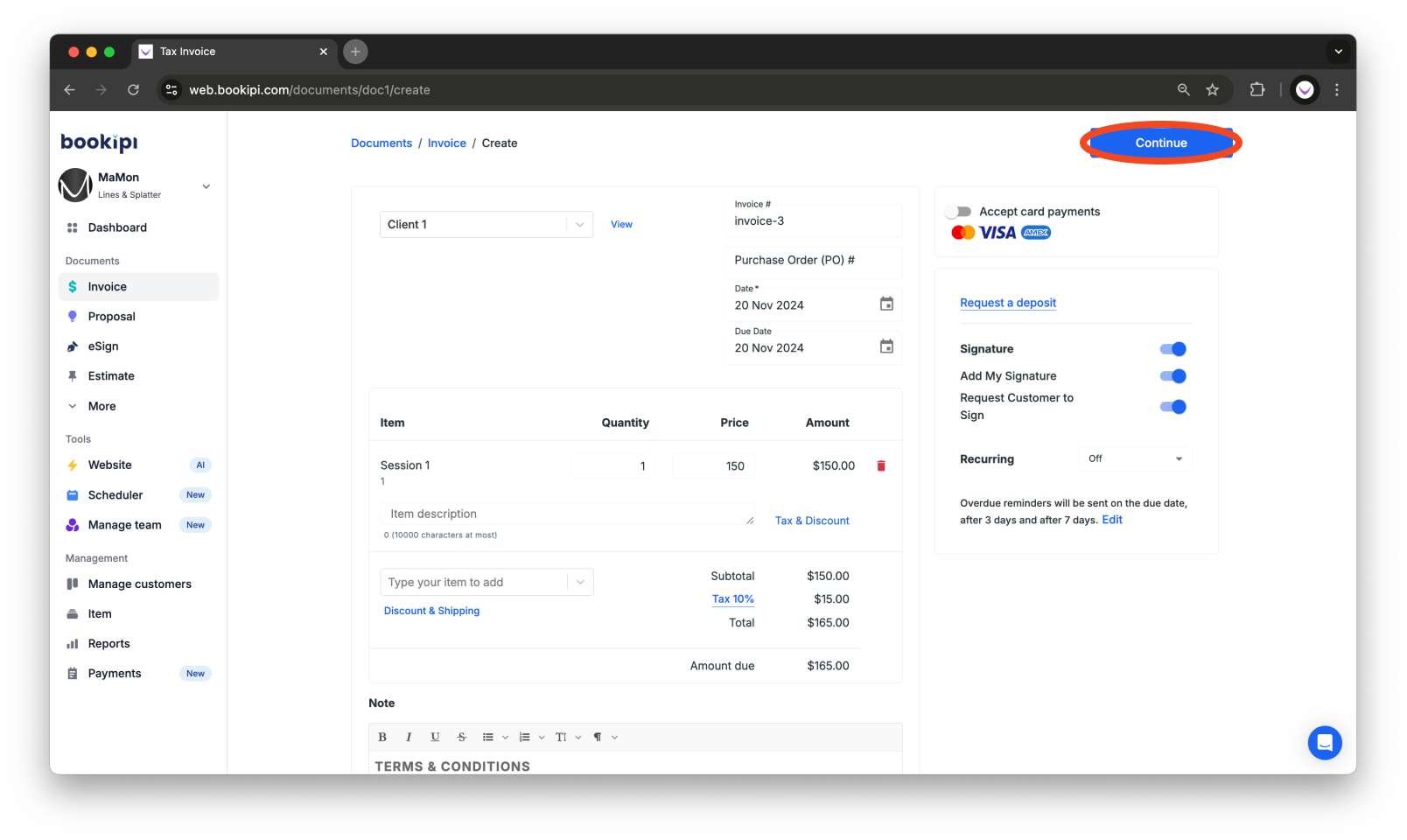The height and width of the screenshot is (840, 1407).
Task: Open the Proposal section
Action: 111,316
